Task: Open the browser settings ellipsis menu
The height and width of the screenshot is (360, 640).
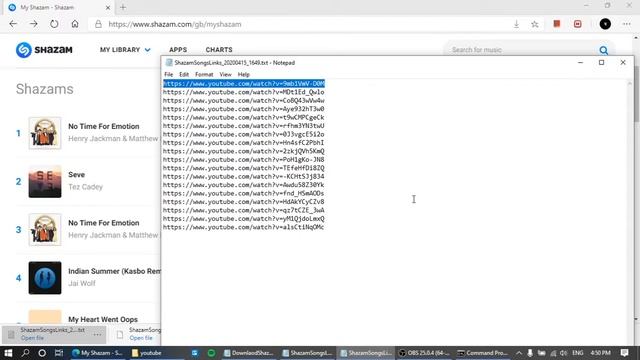Action: 627,24
